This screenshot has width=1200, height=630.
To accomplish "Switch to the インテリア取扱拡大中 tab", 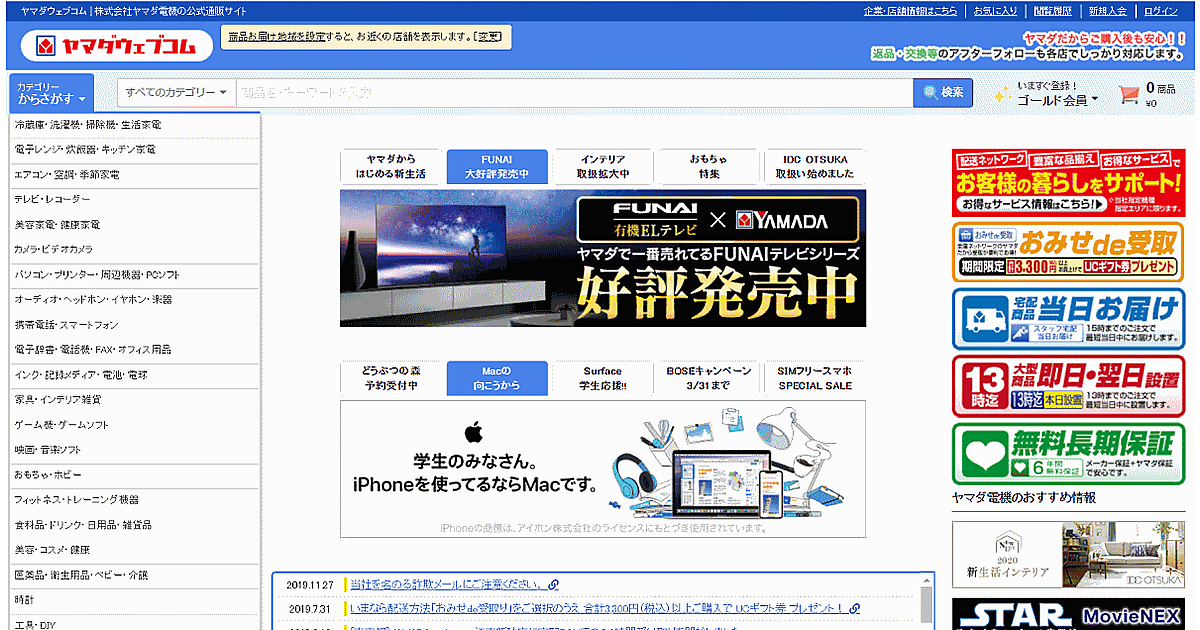I will pos(602,167).
